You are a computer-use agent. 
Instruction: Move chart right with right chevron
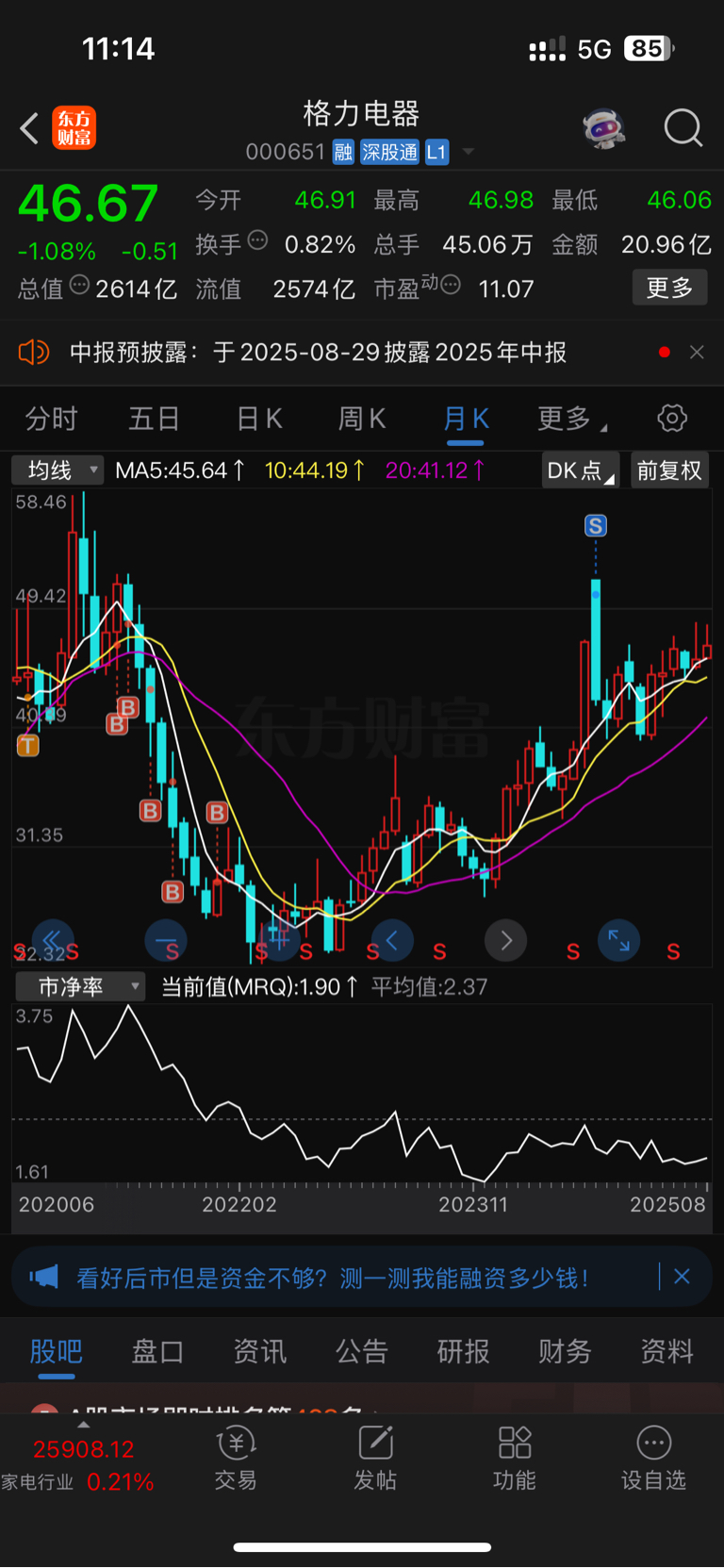click(505, 940)
